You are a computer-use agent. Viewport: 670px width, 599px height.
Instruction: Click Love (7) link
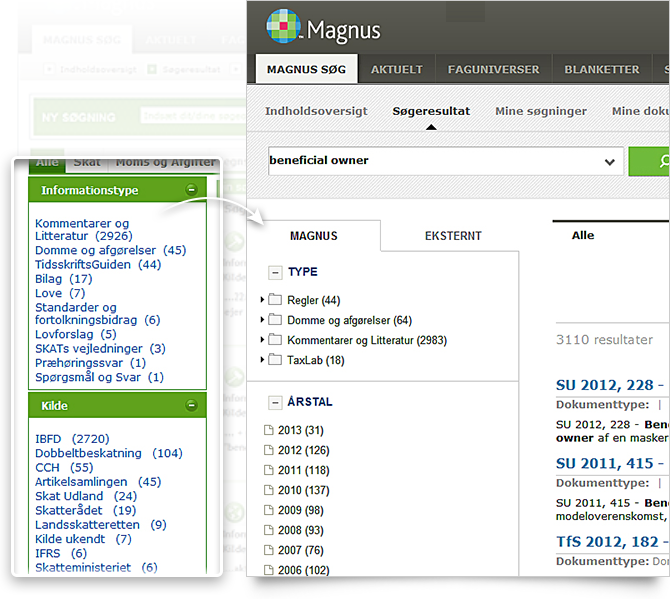[60, 294]
